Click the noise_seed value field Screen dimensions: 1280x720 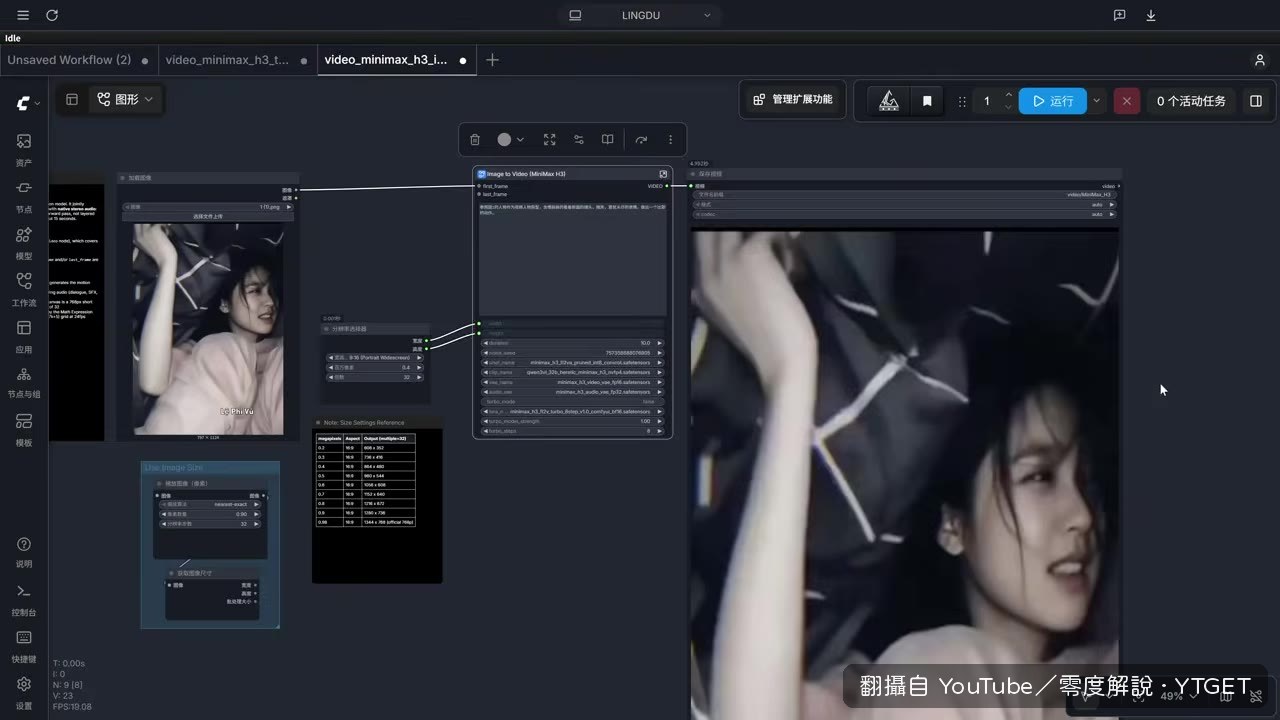coord(572,353)
